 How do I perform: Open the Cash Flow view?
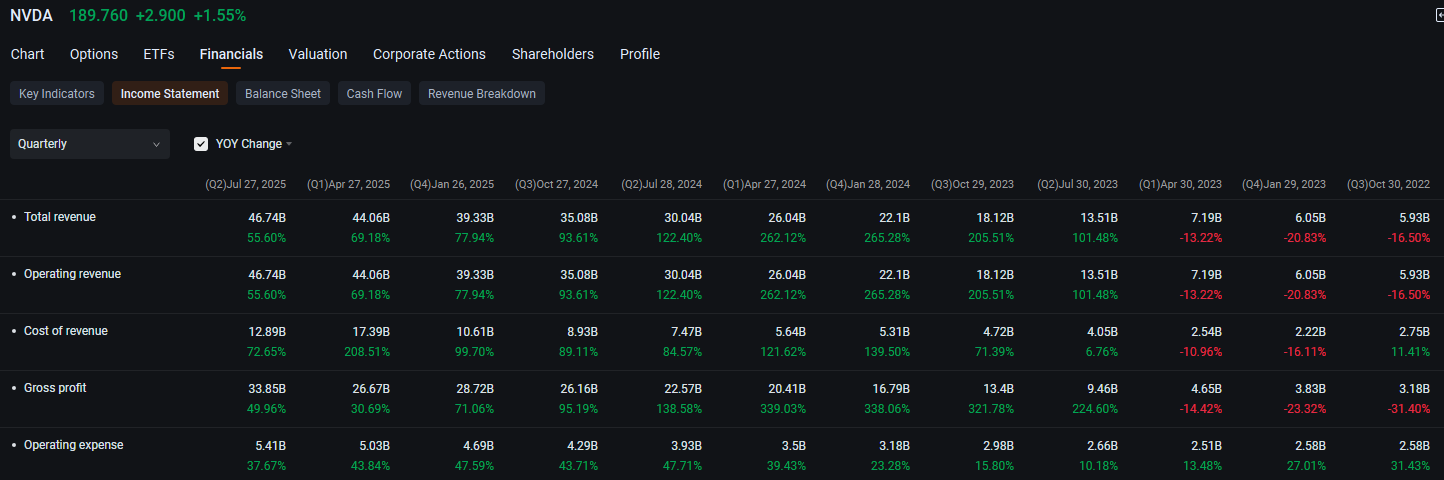pyautogui.click(x=374, y=94)
